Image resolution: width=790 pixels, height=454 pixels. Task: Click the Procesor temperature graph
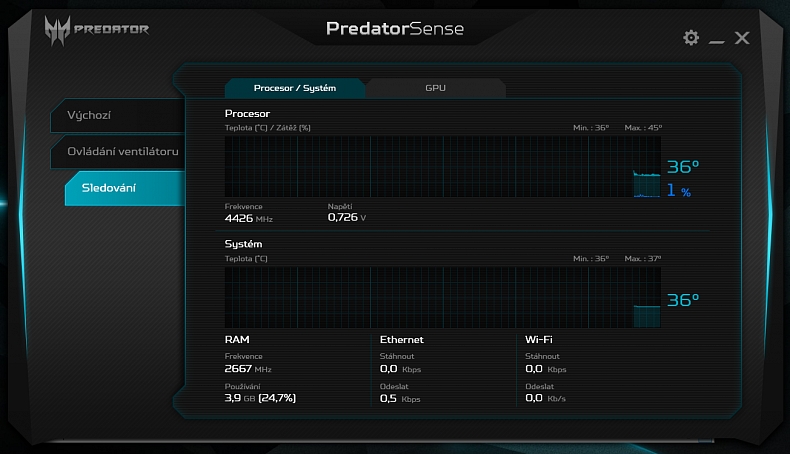[x=442, y=167]
